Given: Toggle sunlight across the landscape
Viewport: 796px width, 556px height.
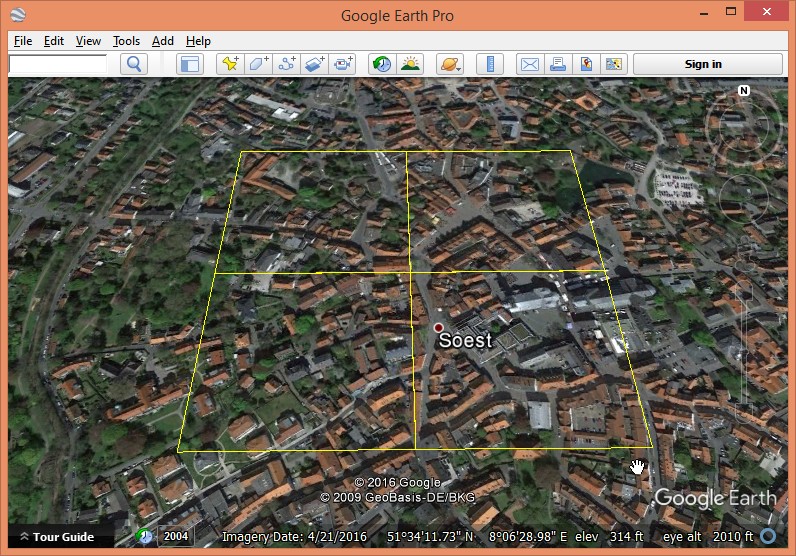Looking at the screenshot, I should coord(410,64).
